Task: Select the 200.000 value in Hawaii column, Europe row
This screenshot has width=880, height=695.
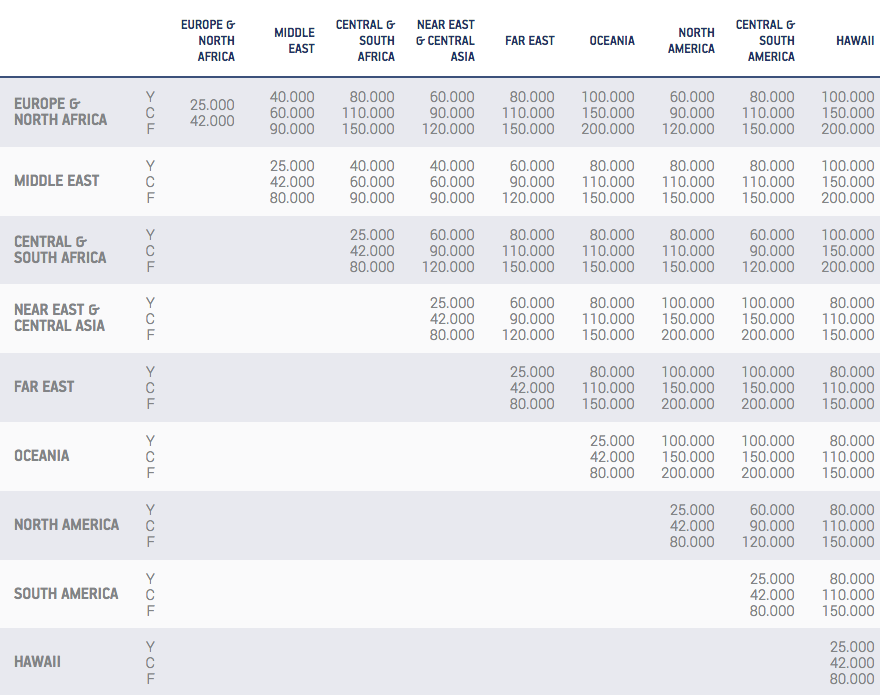Action: tap(847, 129)
